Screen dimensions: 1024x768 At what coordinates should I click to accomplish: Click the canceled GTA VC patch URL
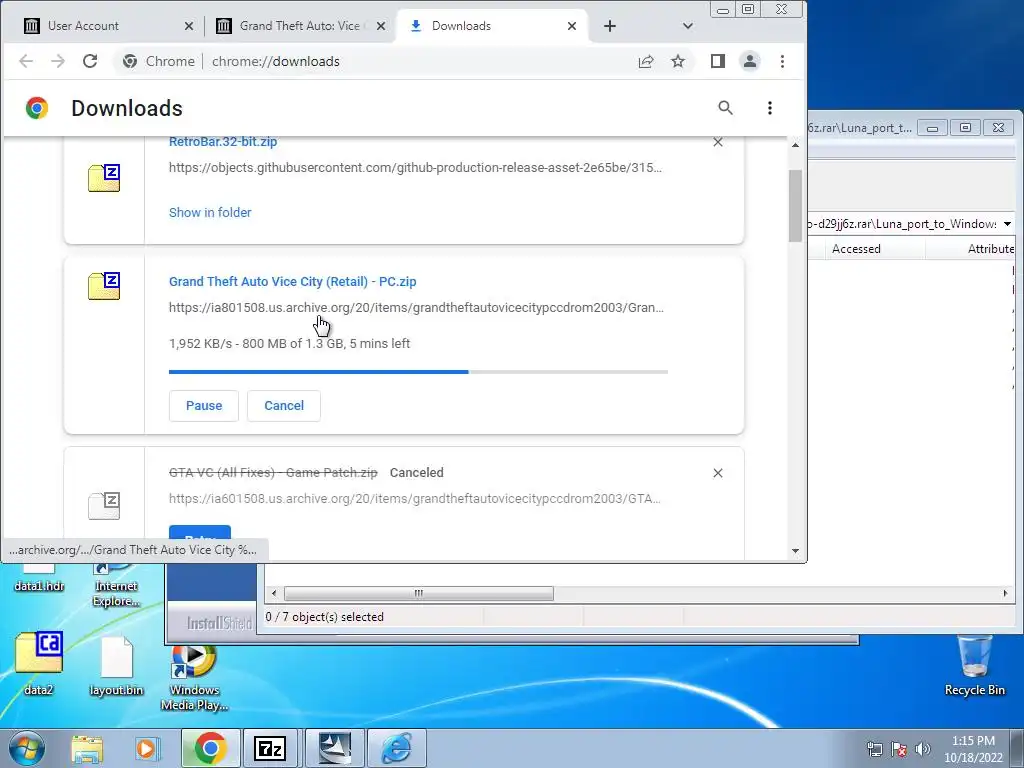click(x=415, y=499)
